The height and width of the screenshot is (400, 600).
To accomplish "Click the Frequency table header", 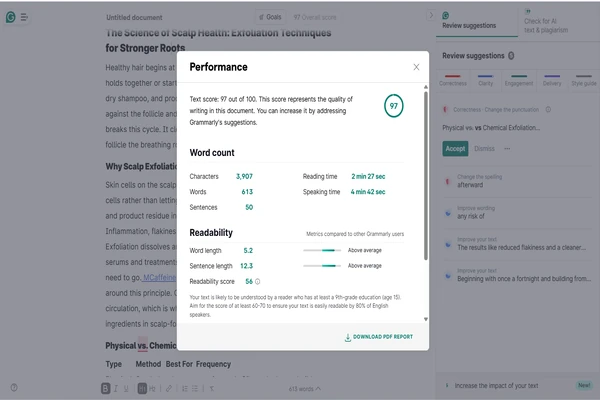I will pyautogui.click(x=214, y=364).
